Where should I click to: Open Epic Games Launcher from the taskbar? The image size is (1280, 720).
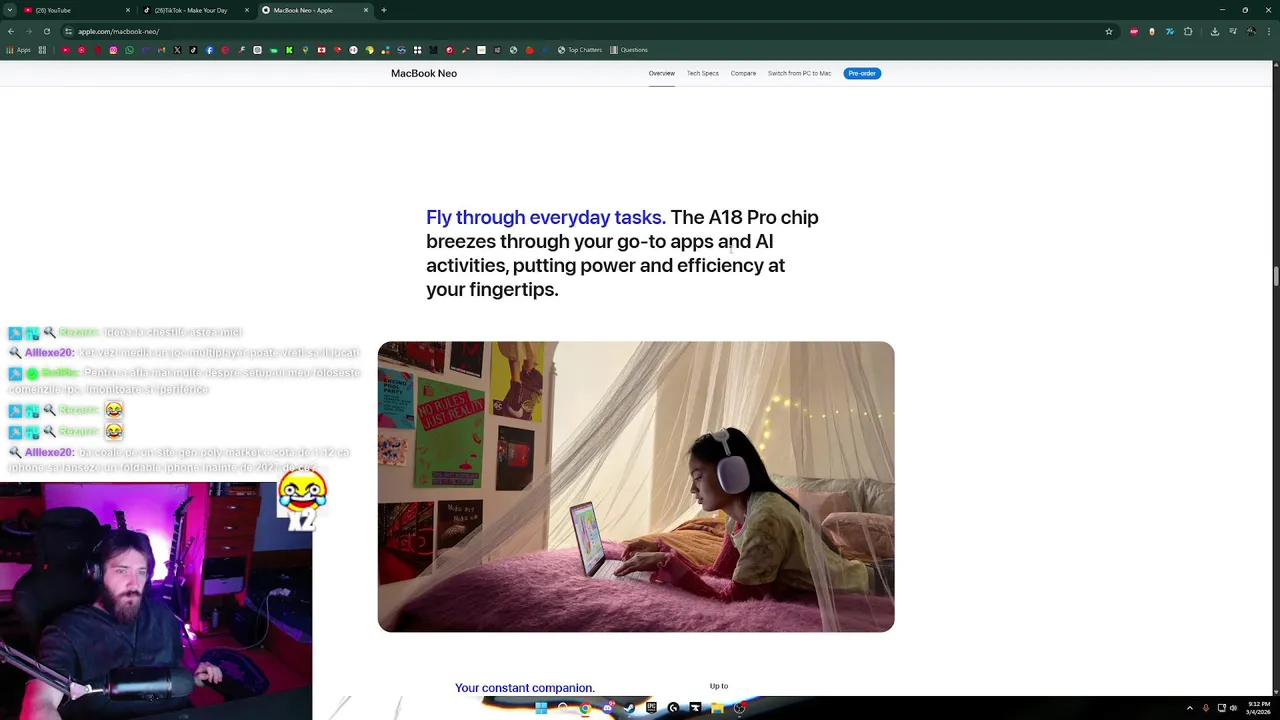click(652, 708)
